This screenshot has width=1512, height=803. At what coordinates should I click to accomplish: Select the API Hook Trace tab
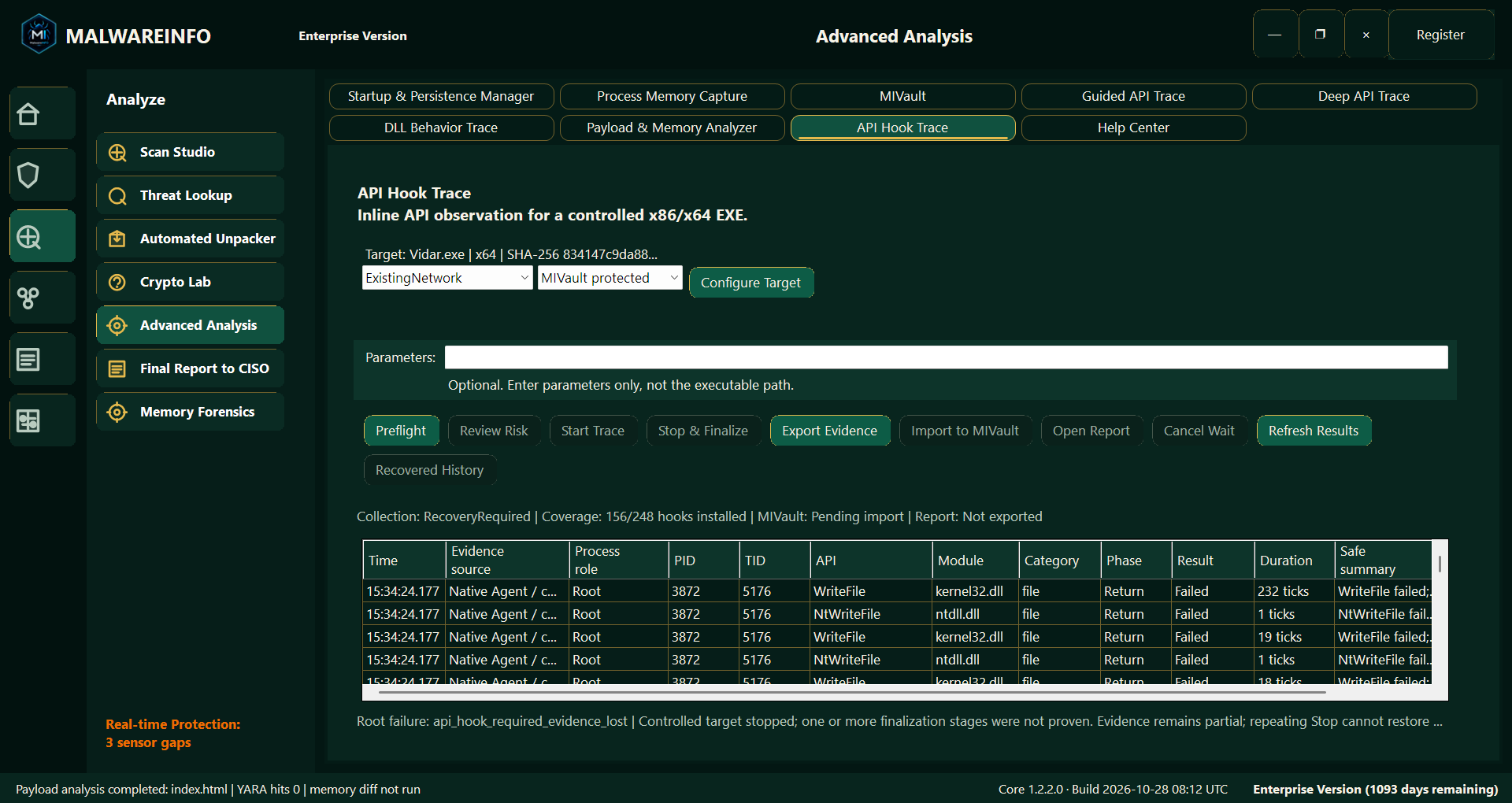click(902, 128)
